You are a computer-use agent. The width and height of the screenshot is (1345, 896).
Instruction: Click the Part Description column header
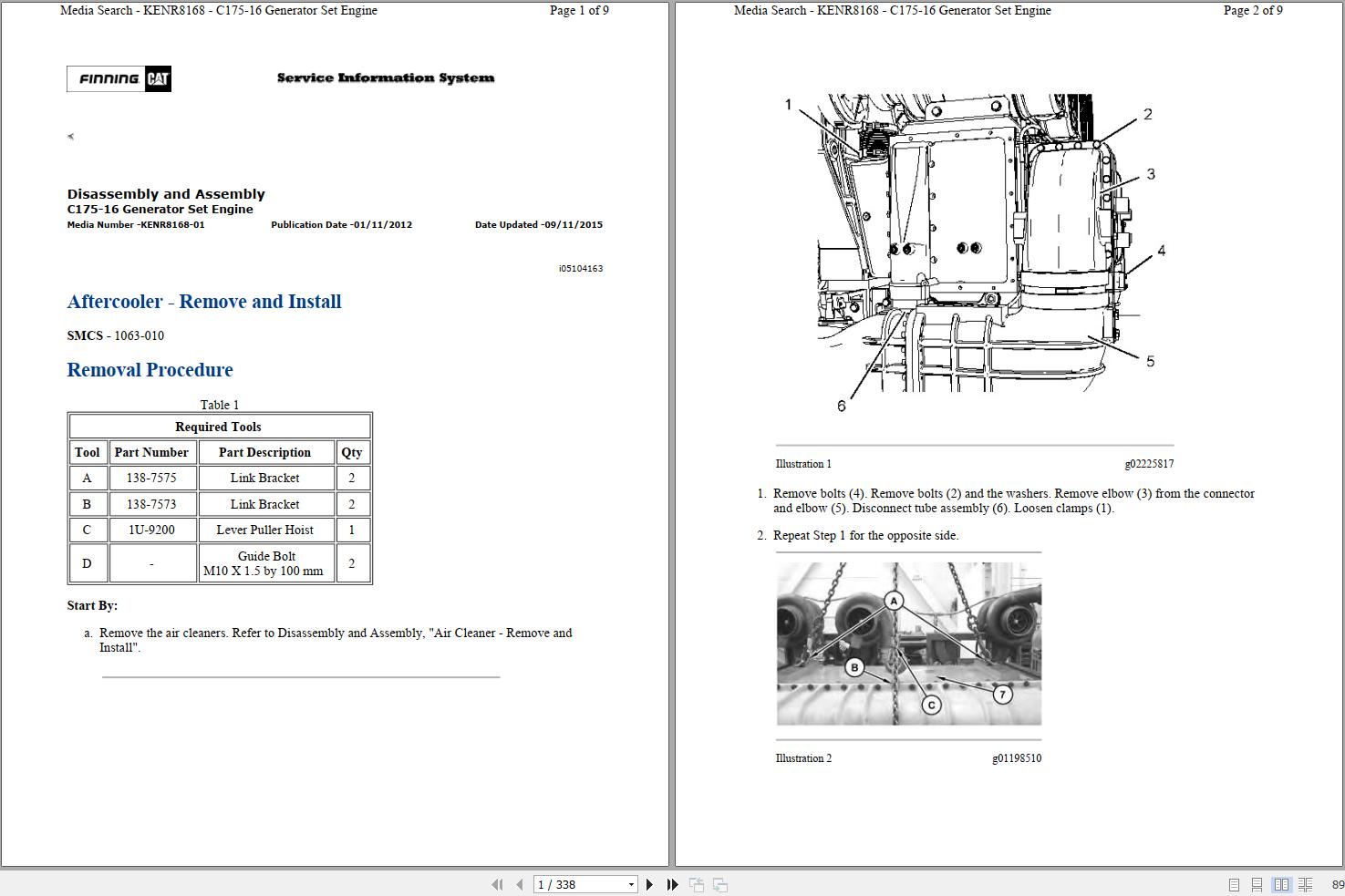(x=265, y=452)
